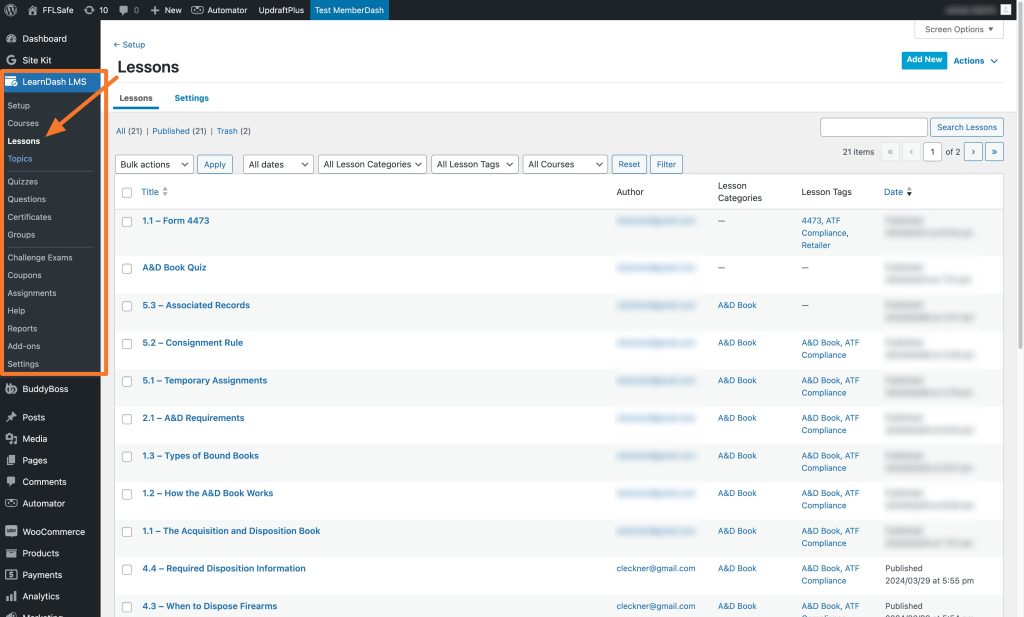This screenshot has width=1024, height=617.
Task: Click the updates icon showing 10
Action: (x=89, y=10)
